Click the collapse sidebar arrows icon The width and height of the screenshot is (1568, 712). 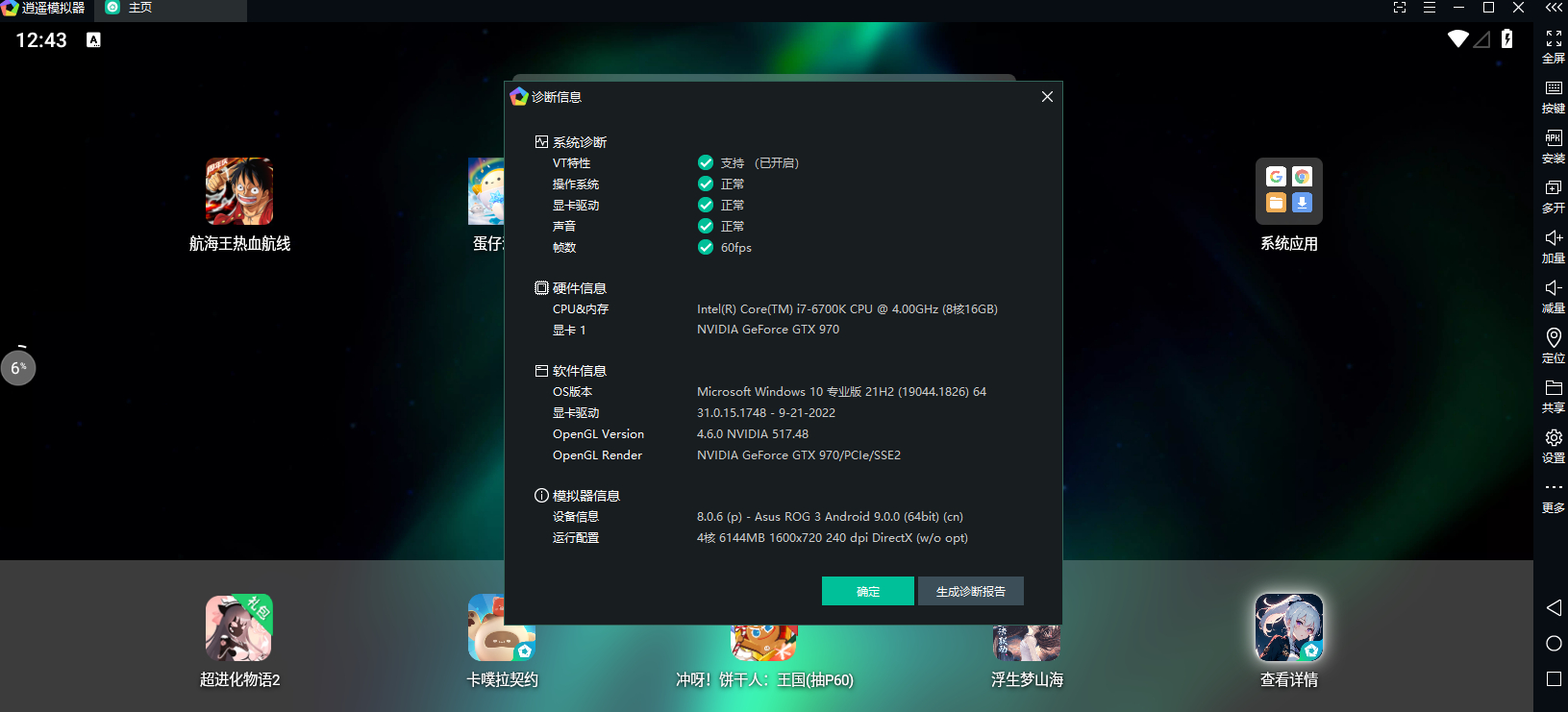1554,8
